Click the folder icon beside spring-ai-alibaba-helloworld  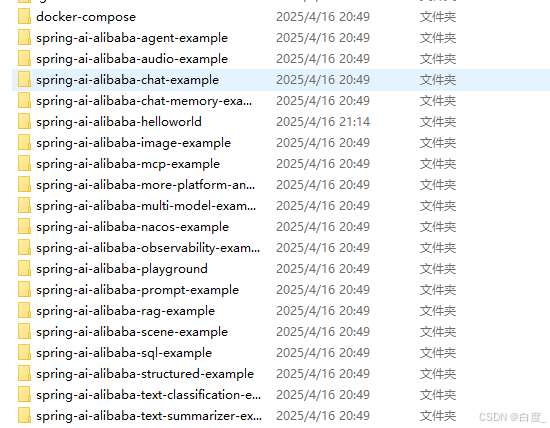(24, 122)
